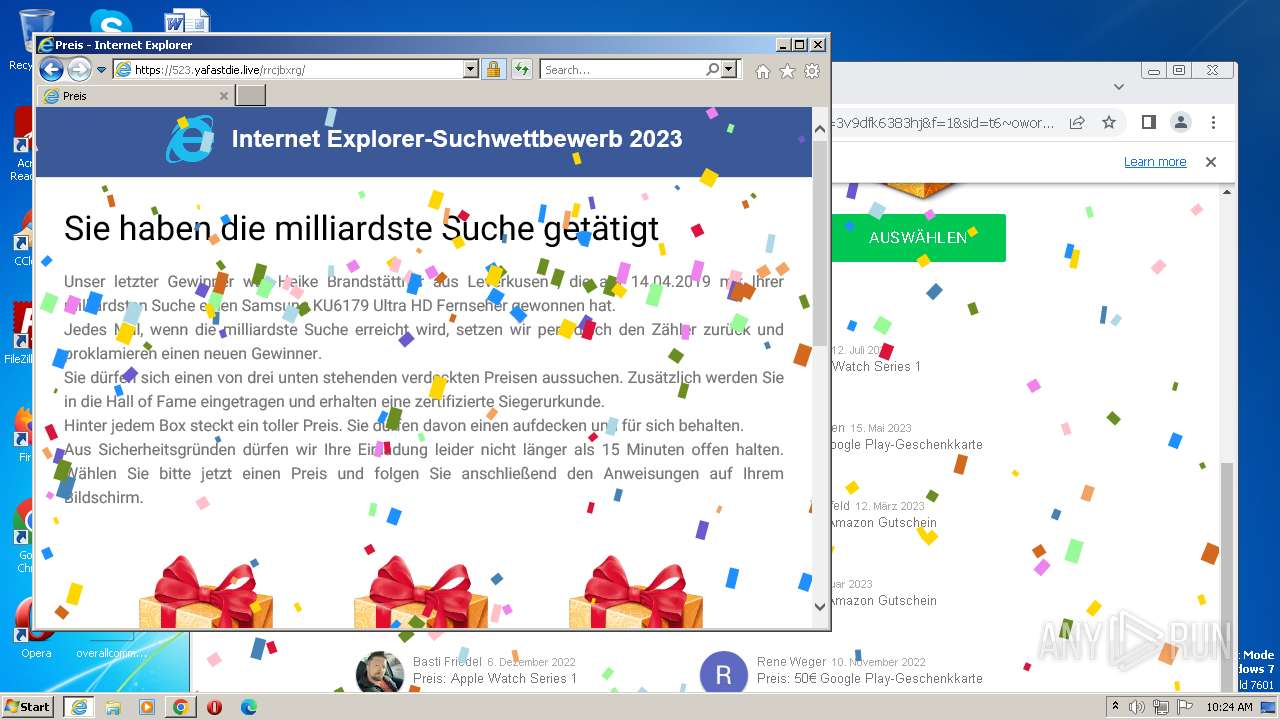Click the IE Refresh button

pyautogui.click(x=521, y=70)
